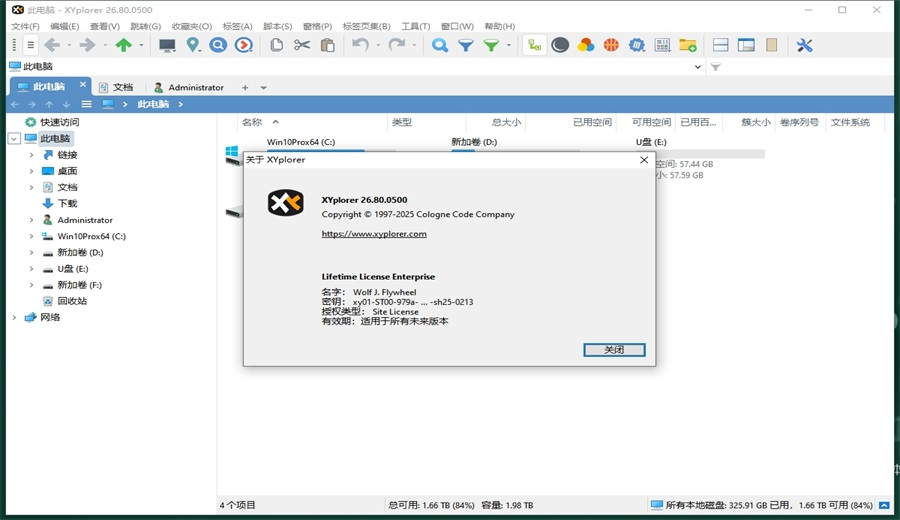Sort by the 名称 column header
The image size is (900, 520).
252,122
